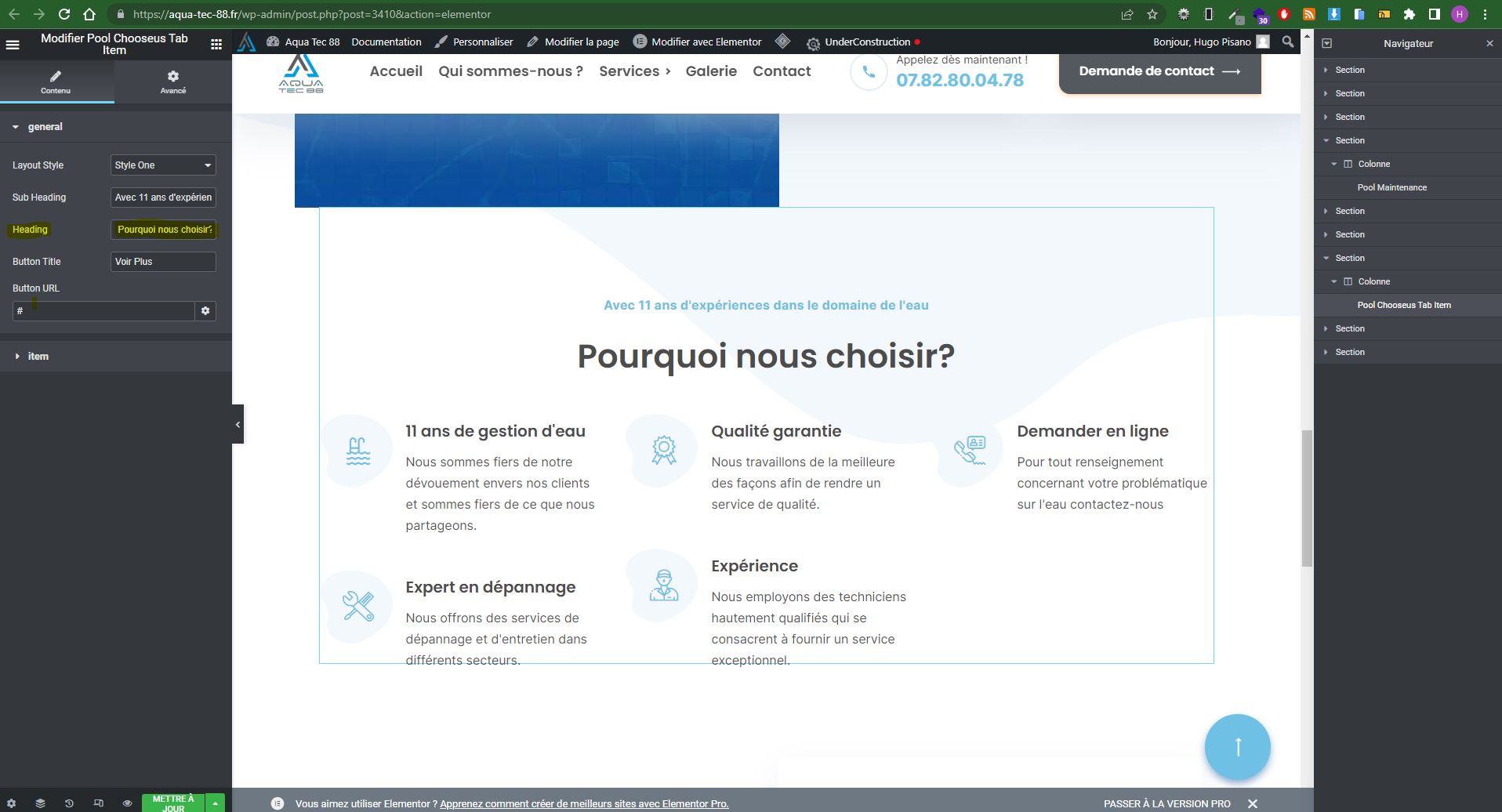Open Layout Style dropdown
1502x812 pixels.
(x=163, y=165)
